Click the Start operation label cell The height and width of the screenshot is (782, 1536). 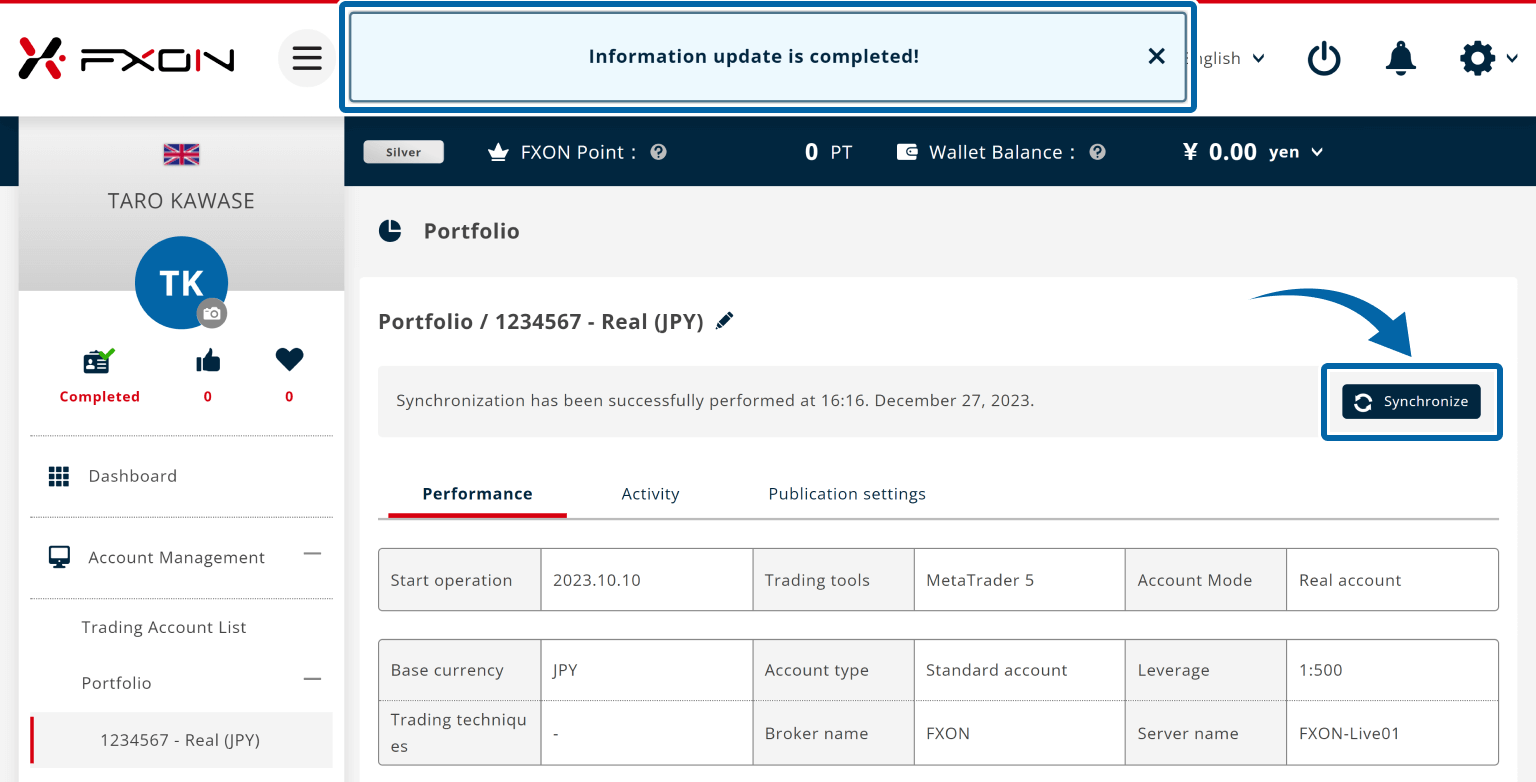(460, 580)
